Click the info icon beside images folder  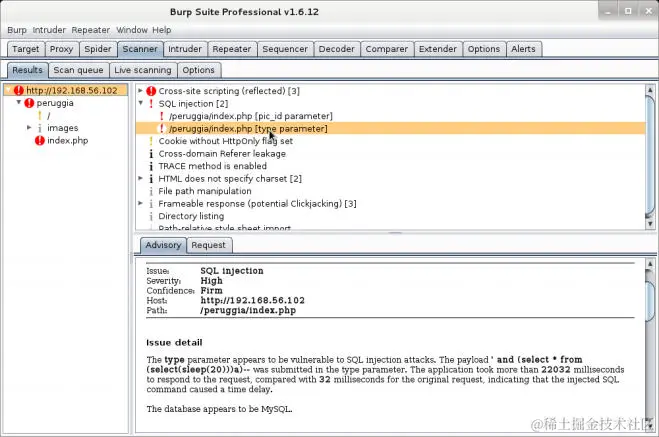pyautogui.click(x=40, y=128)
